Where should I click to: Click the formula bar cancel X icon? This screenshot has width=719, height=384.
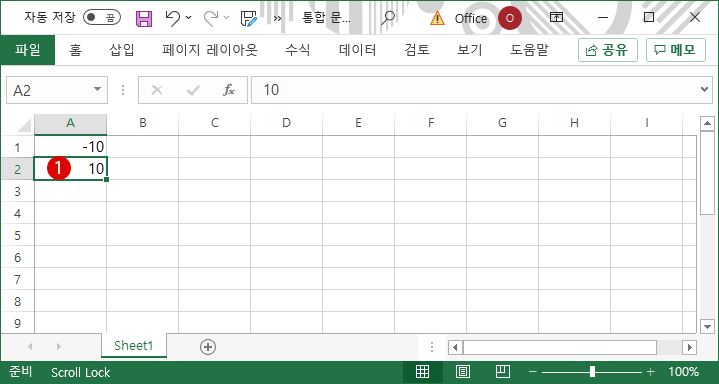click(x=157, y=90)
